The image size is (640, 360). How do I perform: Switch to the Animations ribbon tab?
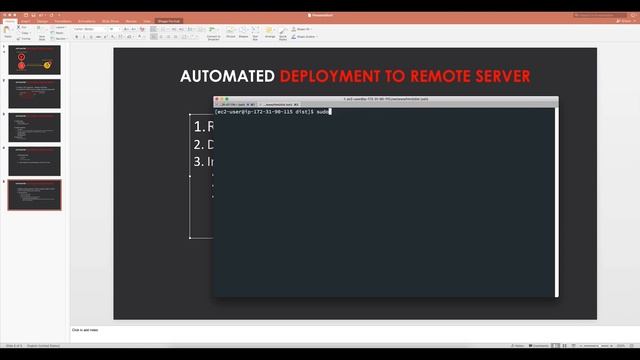tap(87, 21)
